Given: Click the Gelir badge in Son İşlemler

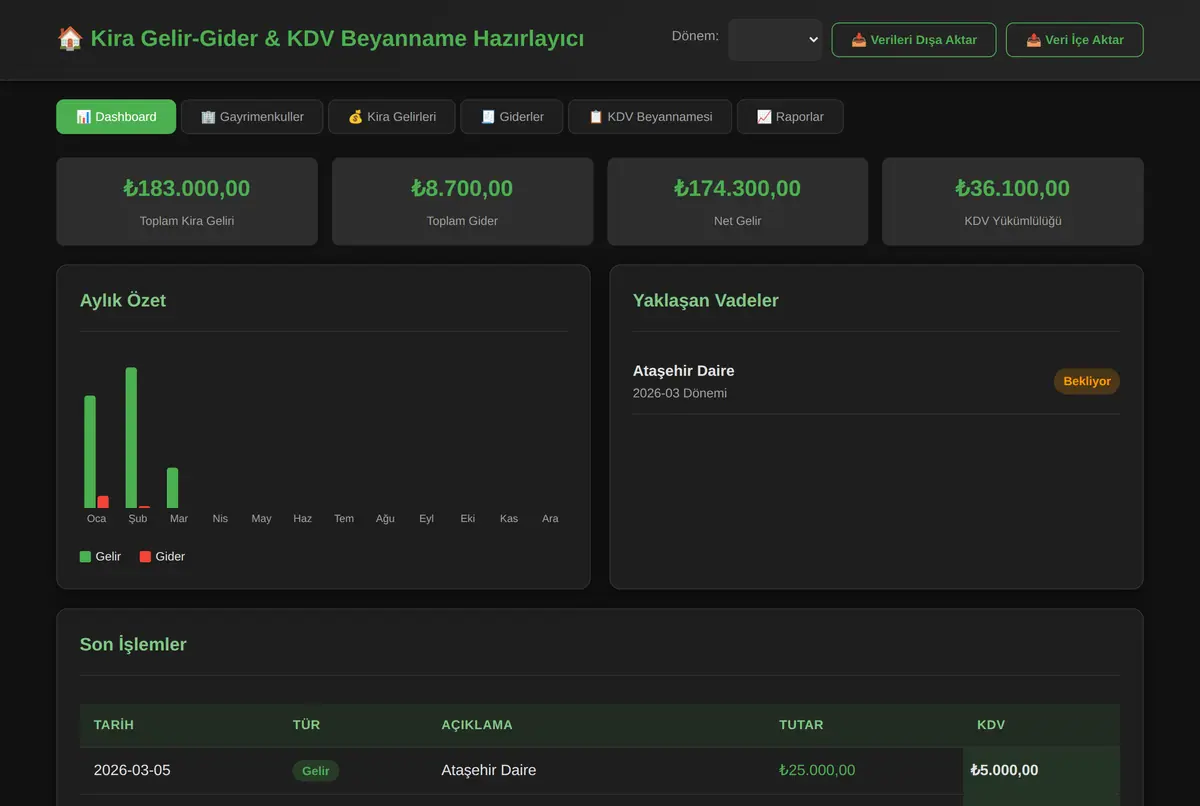Looking at the screenshot, I should coord(316,770).
